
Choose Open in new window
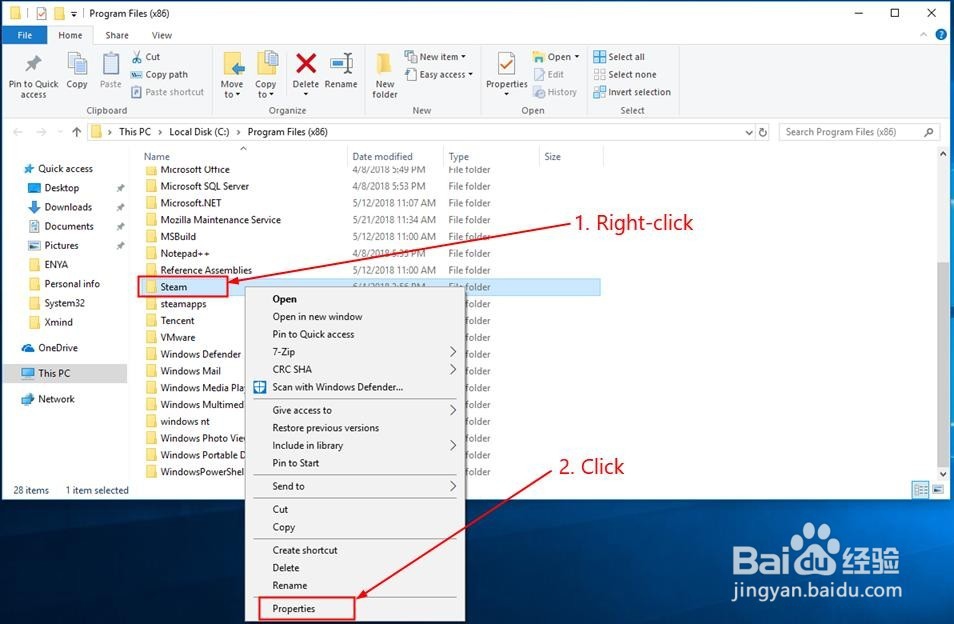(x=317, y=316)
